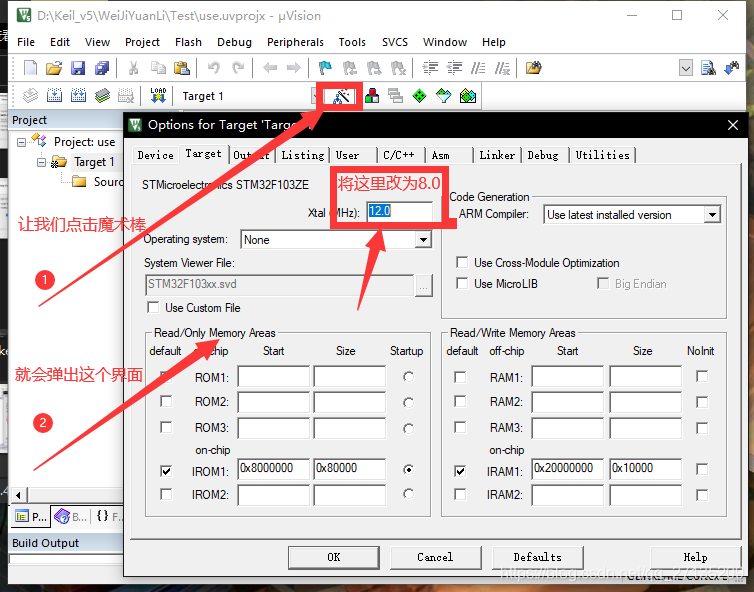Click the Build target icon
Screen dimensions: 754x592
coord(54,96)
